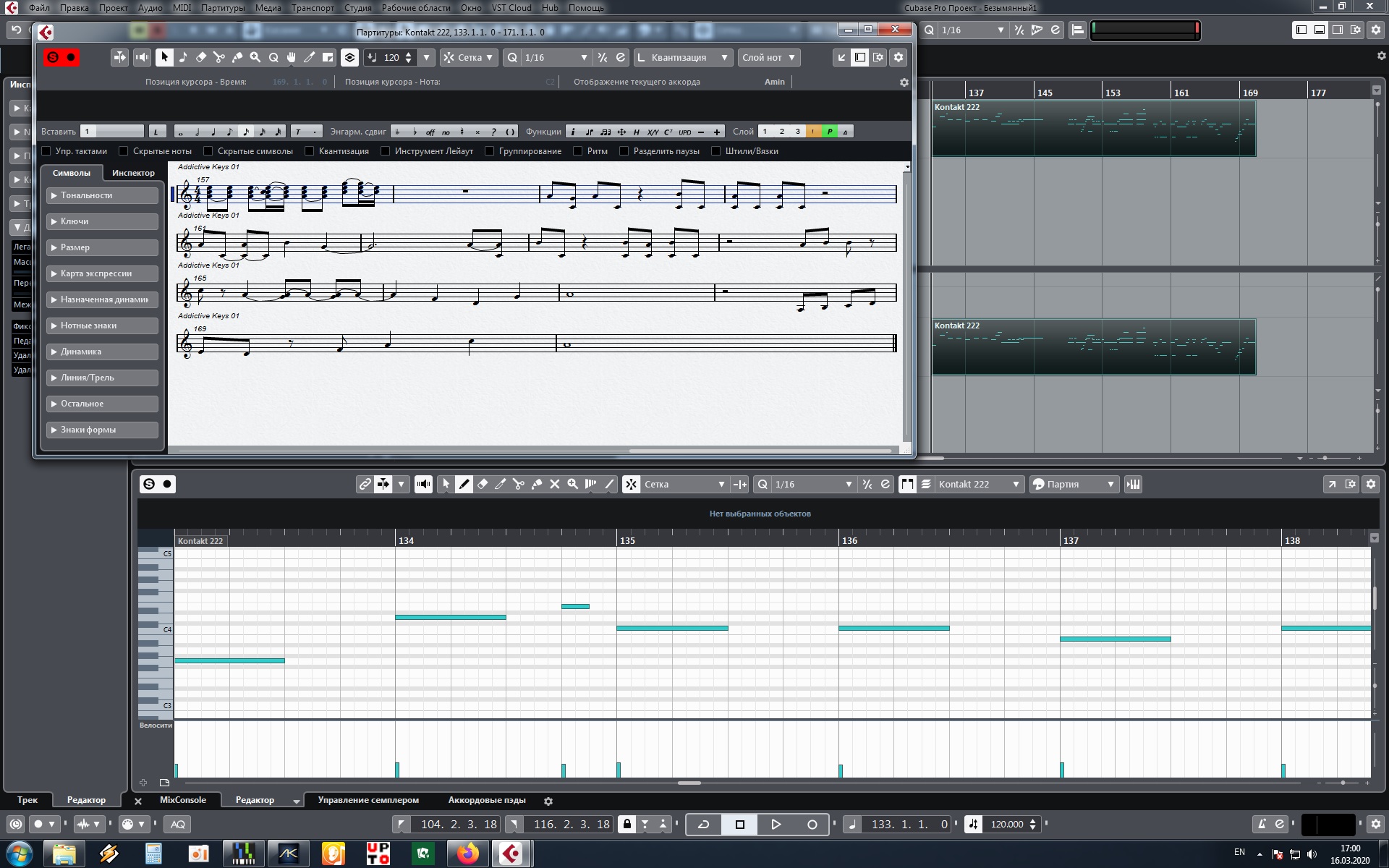Open the Партия dropdown in key editor
Viewport: 1389px width, 868px height.
(1074, 484)
